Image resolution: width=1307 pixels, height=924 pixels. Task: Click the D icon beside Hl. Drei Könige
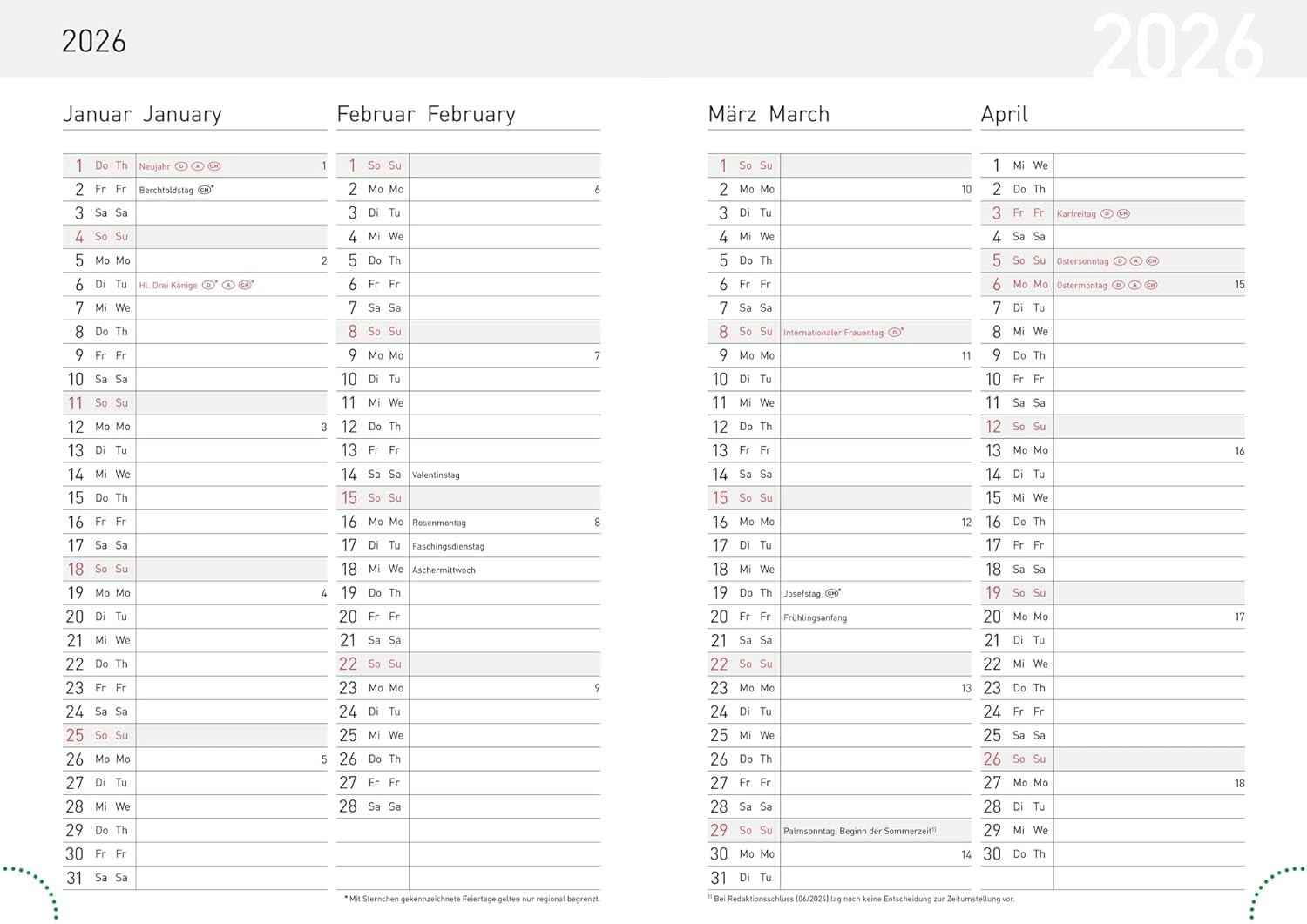coord(208,286)
